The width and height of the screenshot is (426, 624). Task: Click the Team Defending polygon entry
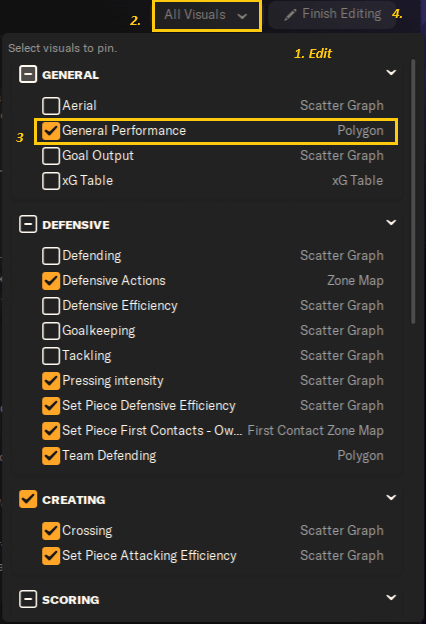(213, 456)
